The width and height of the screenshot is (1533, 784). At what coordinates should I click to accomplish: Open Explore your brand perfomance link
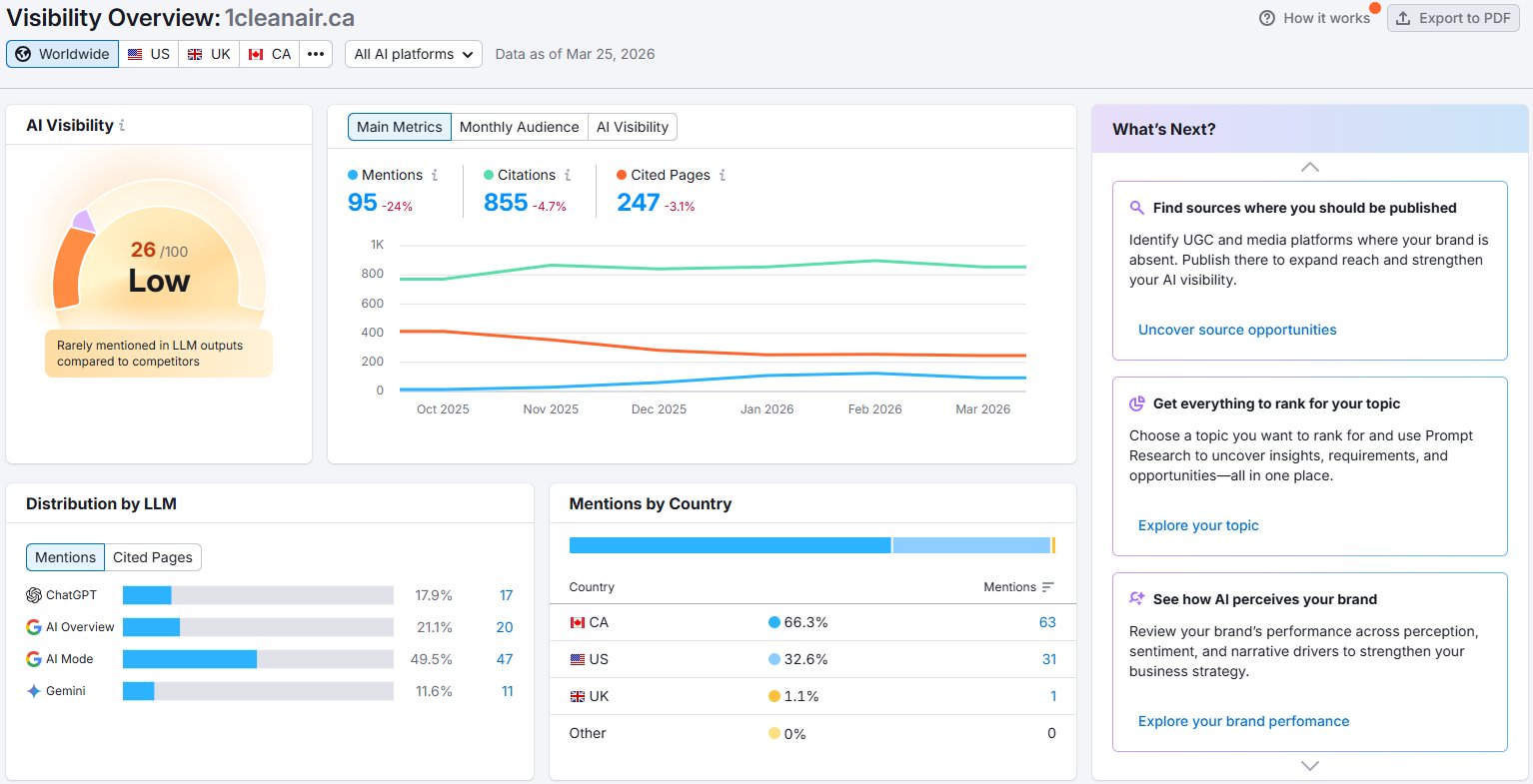tap(1243, 721)
